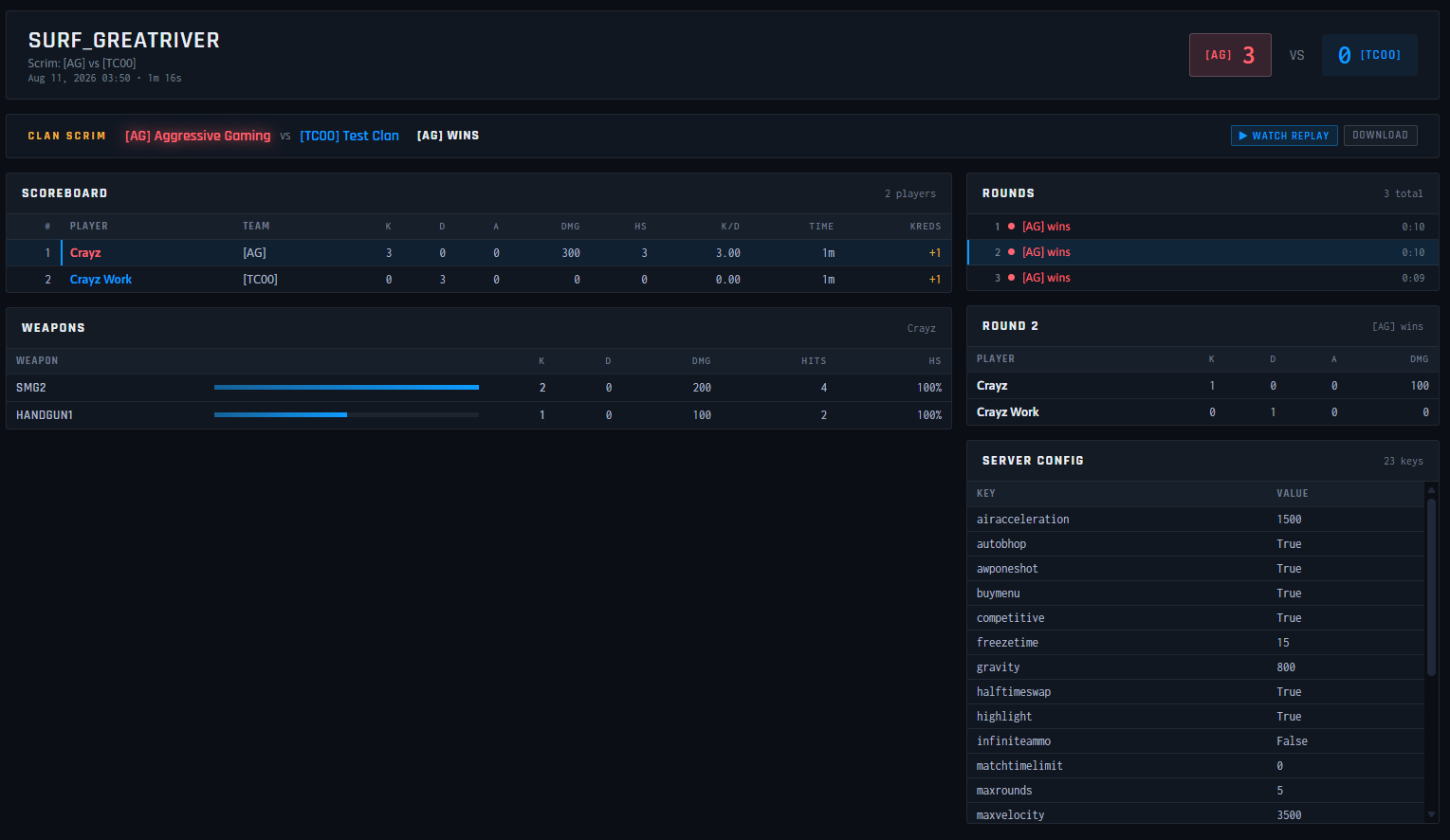The height and width of the screenshot is (840, 1450).
Task: Click the red dot beside round 1
Action: [1012, 227]
